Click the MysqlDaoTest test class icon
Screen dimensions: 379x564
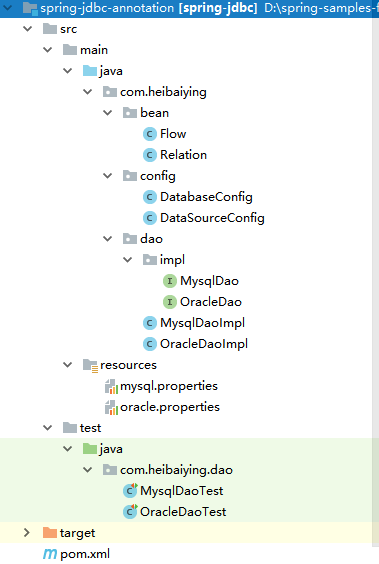coord(130,491)
